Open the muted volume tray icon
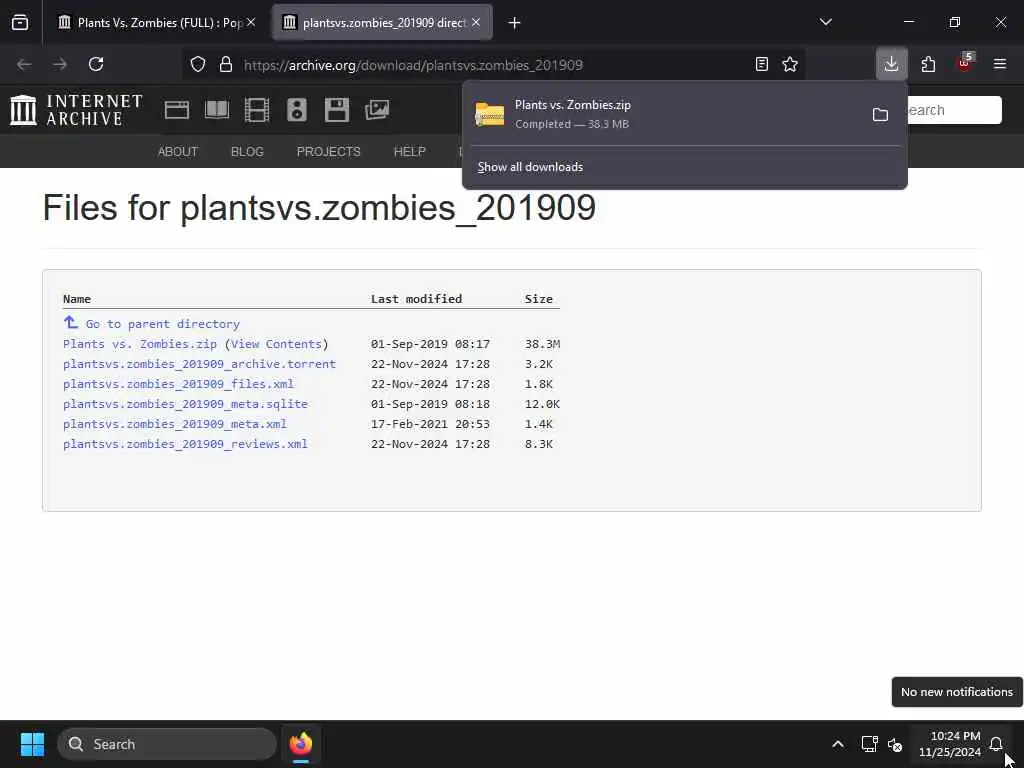The height and width of the screenshot is (768, 1024). tap(895, 744)
